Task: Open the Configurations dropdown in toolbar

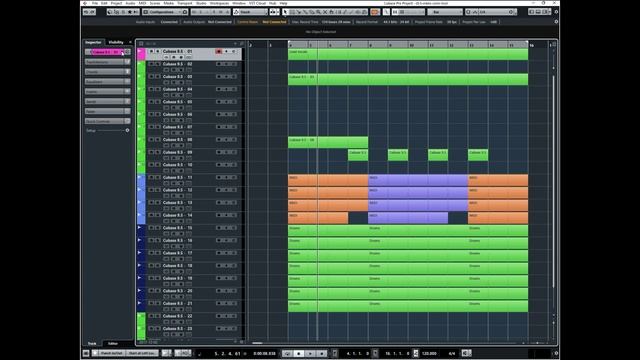Action: click(165, 12)
